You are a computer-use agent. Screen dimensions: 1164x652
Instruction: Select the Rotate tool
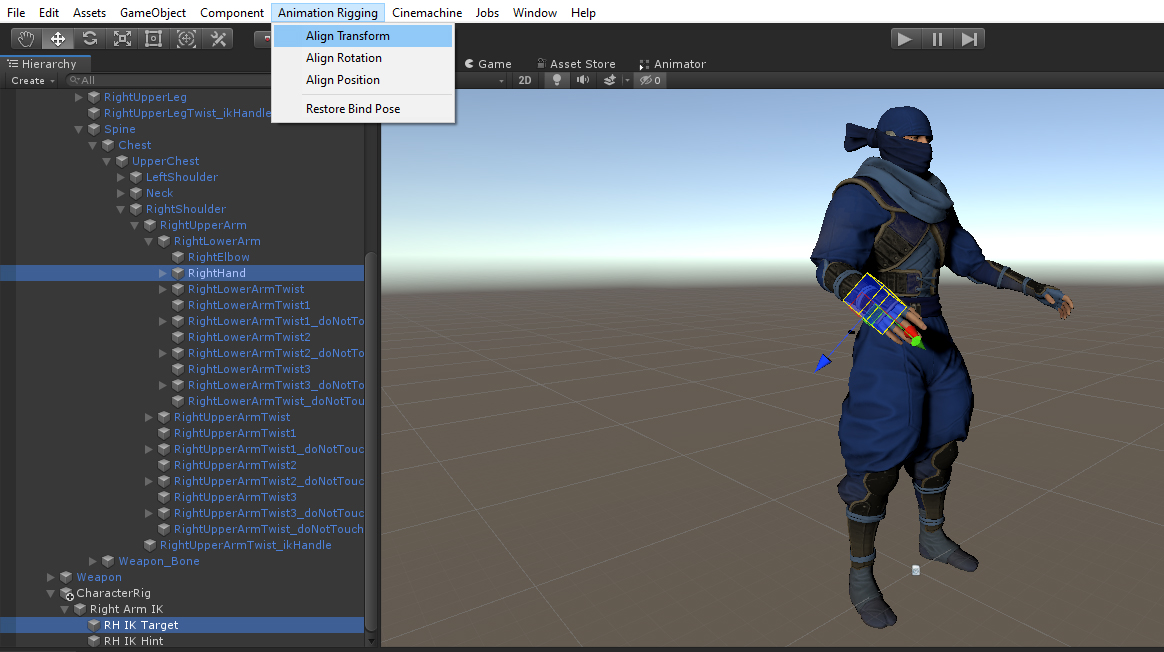click(90, 39)
